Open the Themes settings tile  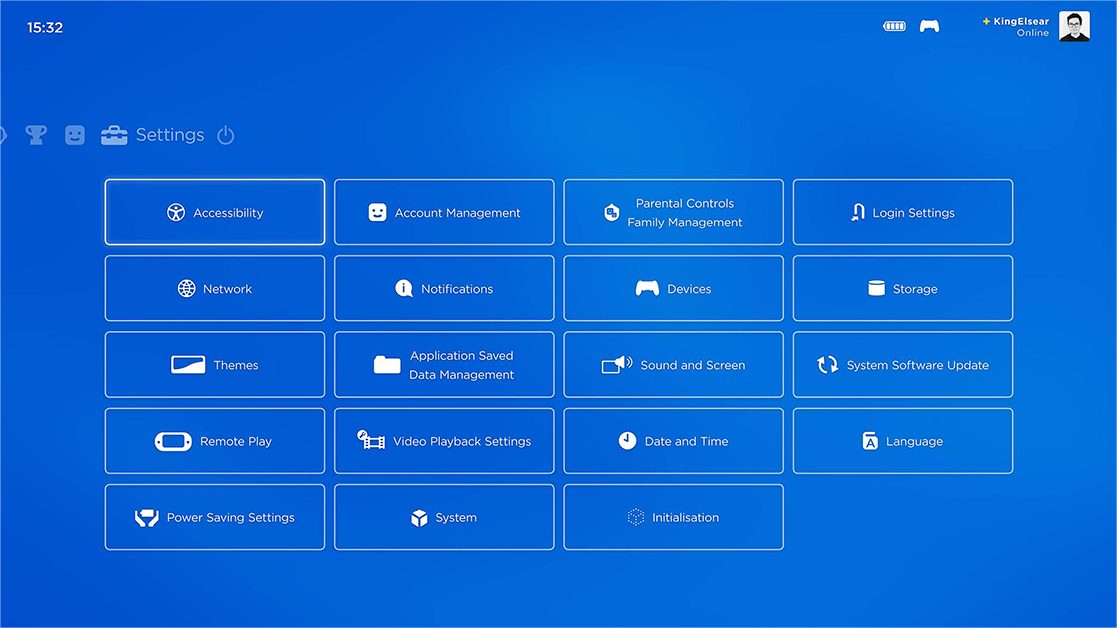215,365
